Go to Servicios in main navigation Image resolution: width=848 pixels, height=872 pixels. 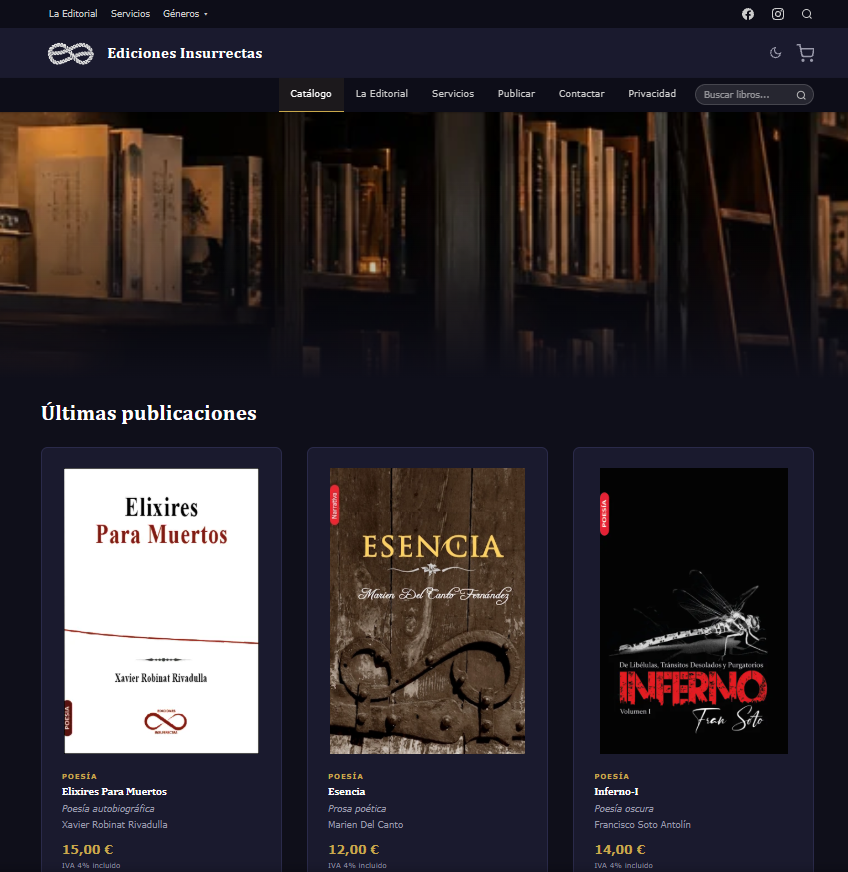click(x=453, y=94)
